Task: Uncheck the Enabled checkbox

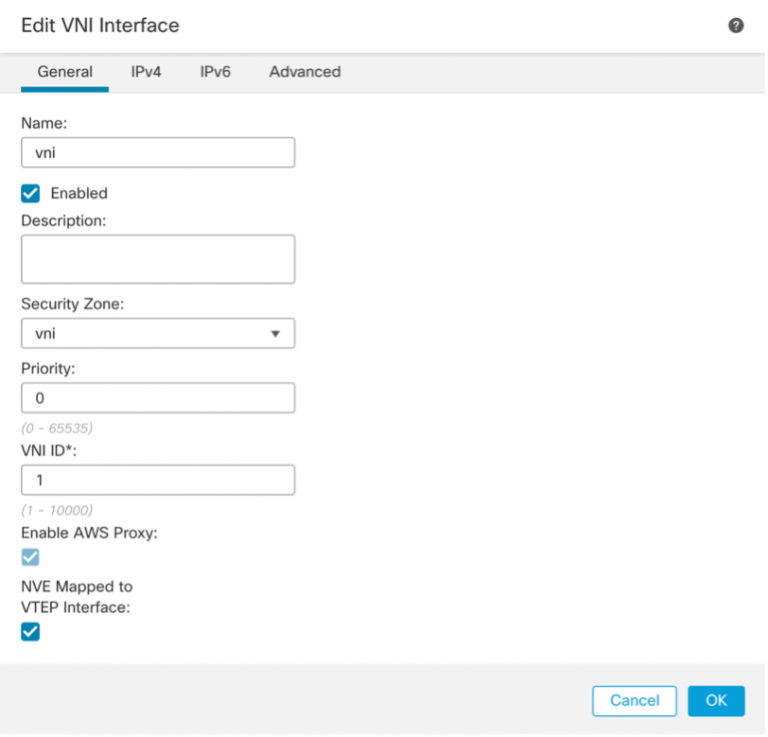Action: point(31,193)
